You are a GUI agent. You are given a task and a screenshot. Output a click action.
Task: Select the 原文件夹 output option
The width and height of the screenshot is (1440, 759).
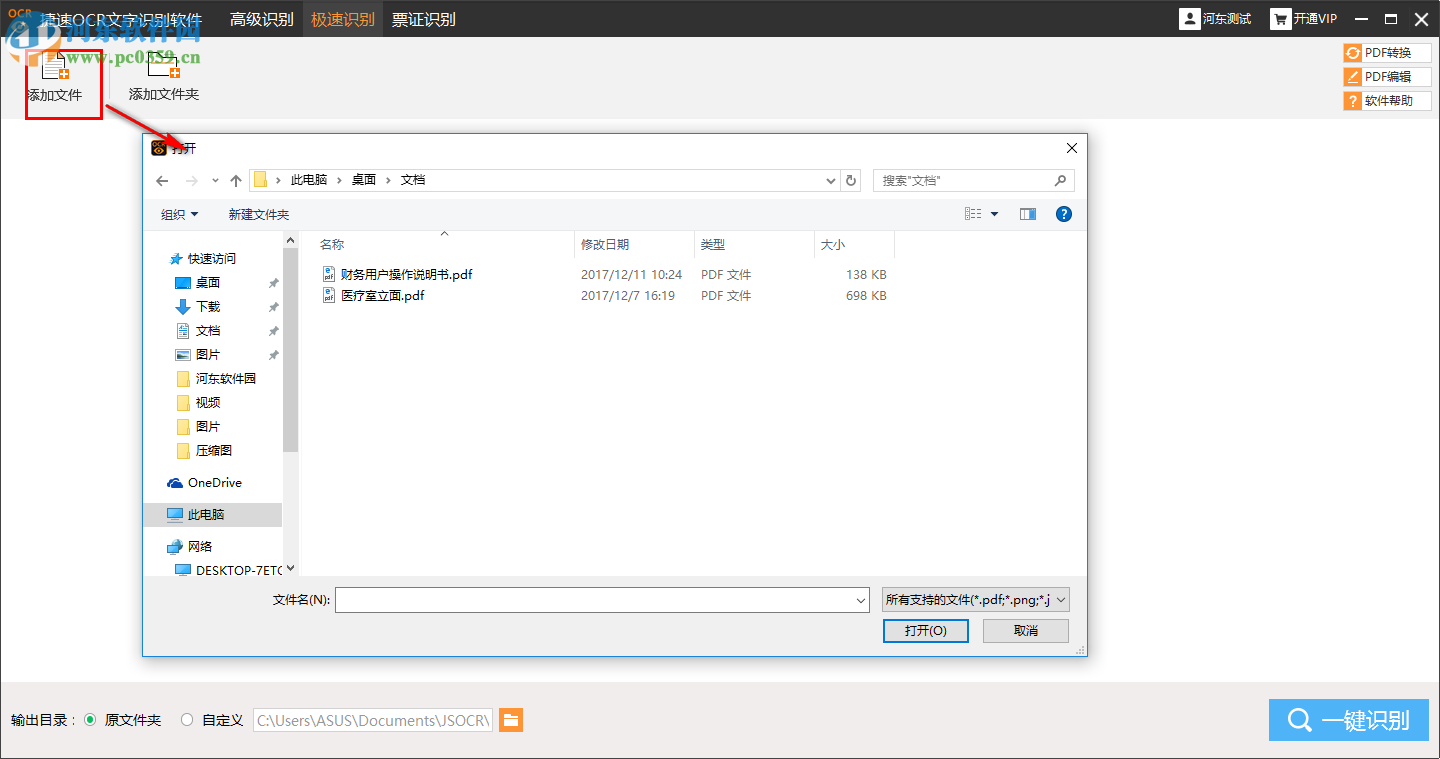point(90,719)
